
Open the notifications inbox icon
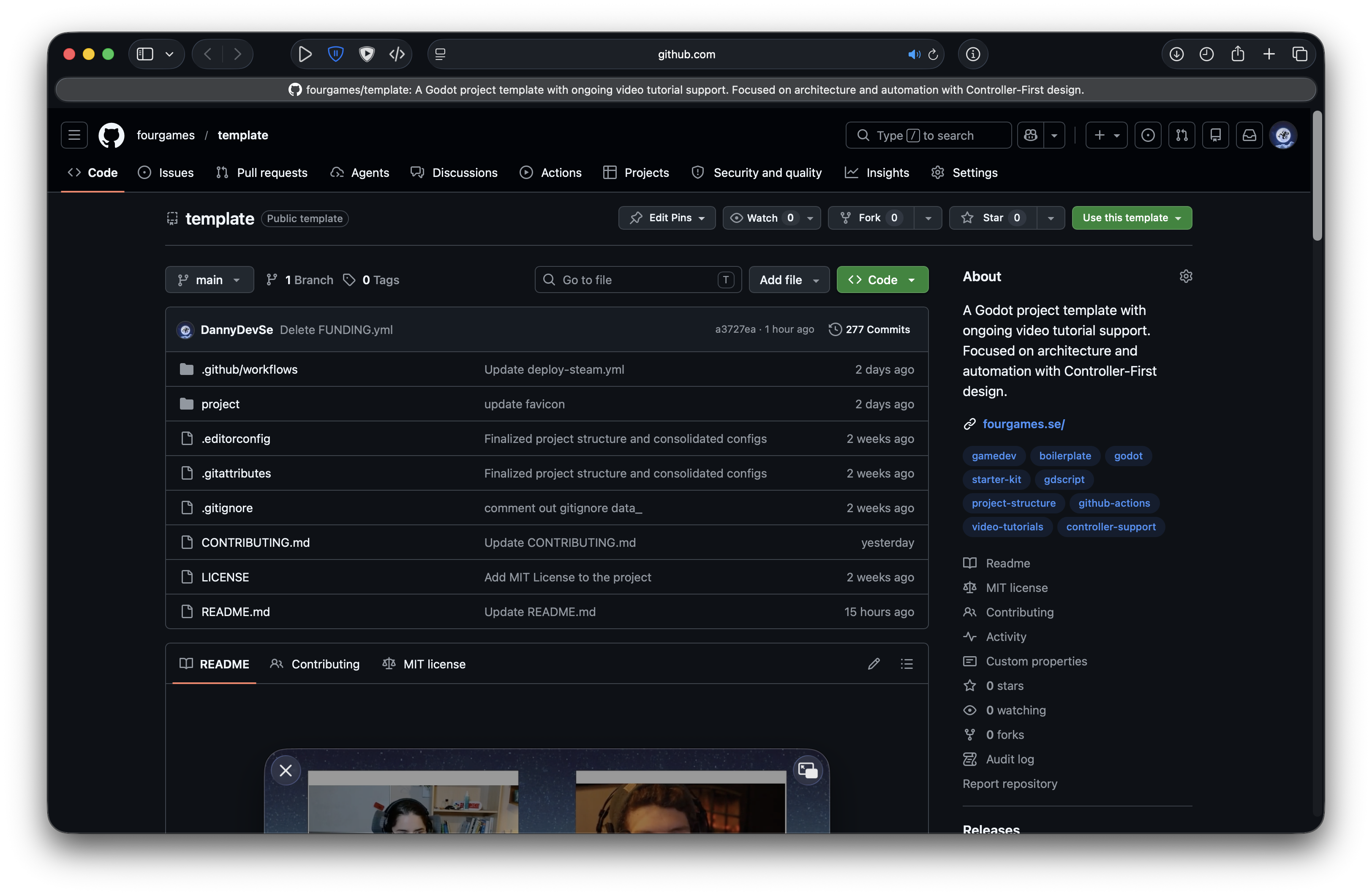click(1249, 136)
